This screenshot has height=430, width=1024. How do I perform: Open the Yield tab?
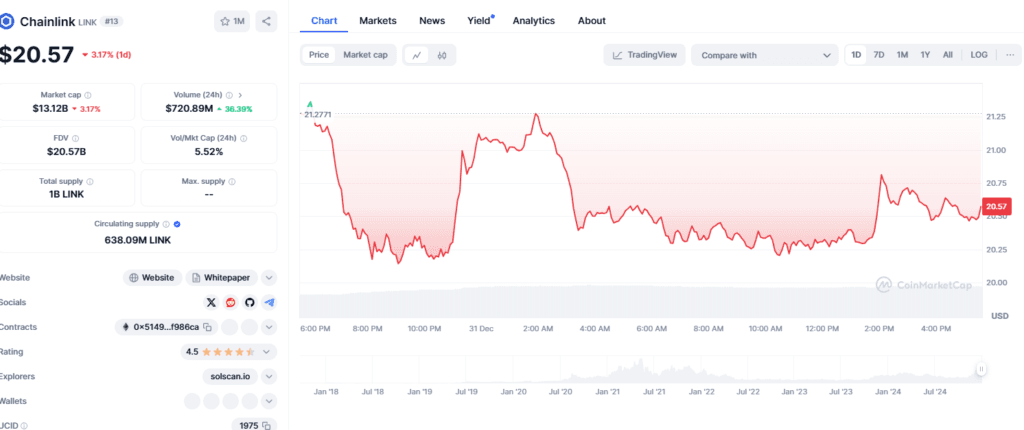click(x=479, y=20)
